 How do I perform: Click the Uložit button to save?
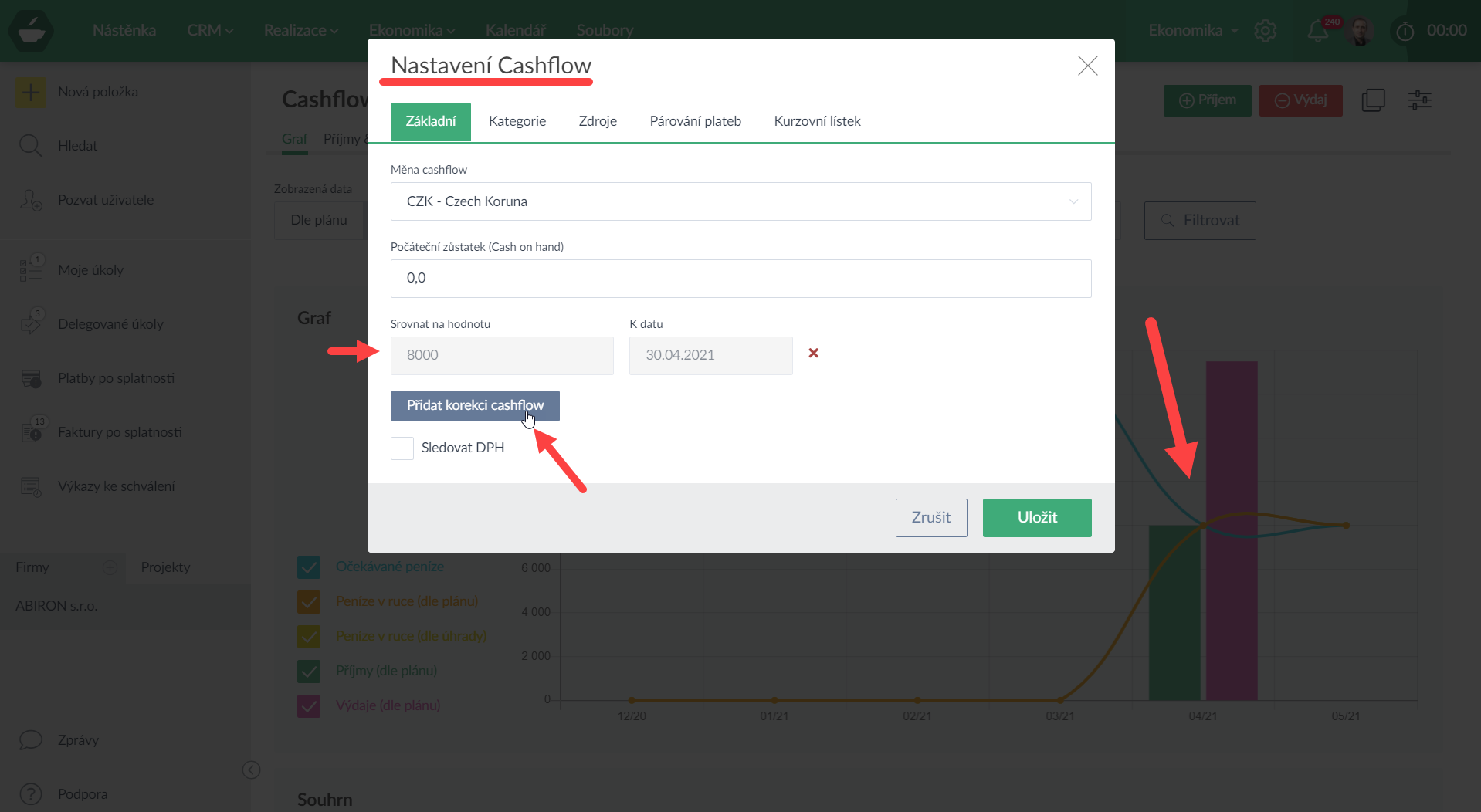[1036, 518]
